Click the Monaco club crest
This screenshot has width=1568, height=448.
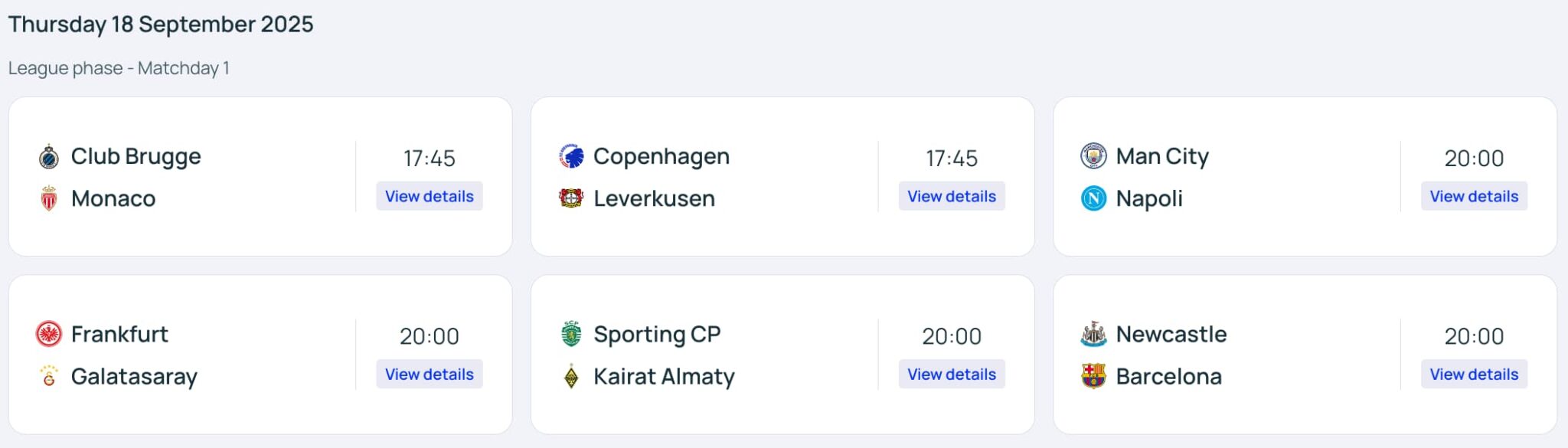click(x=48, y=198)
